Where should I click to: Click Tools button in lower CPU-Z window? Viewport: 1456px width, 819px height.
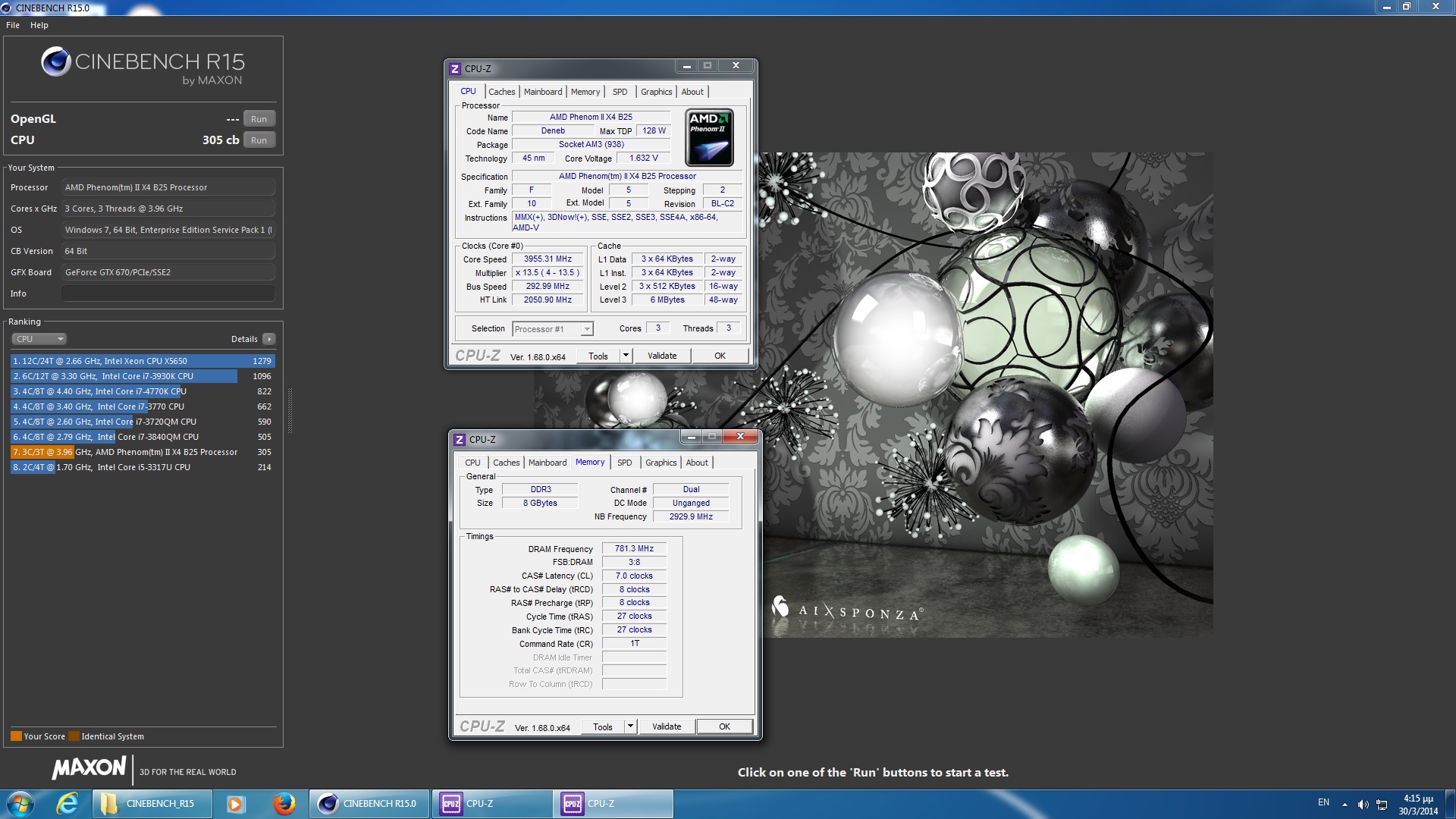(603, 727)
